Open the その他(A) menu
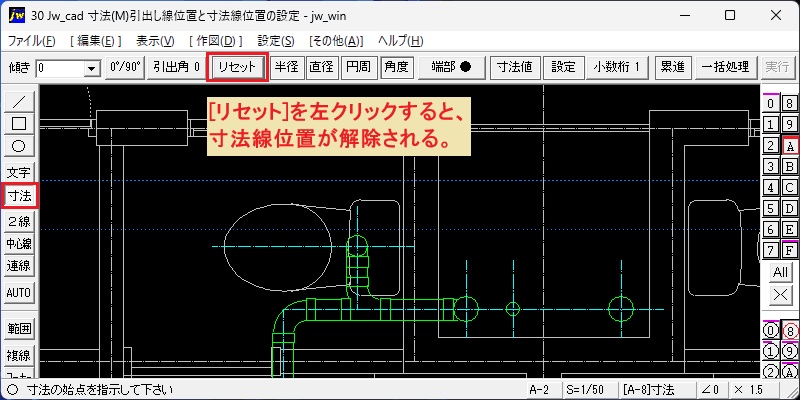800x400 pixels. coord(336,41)
